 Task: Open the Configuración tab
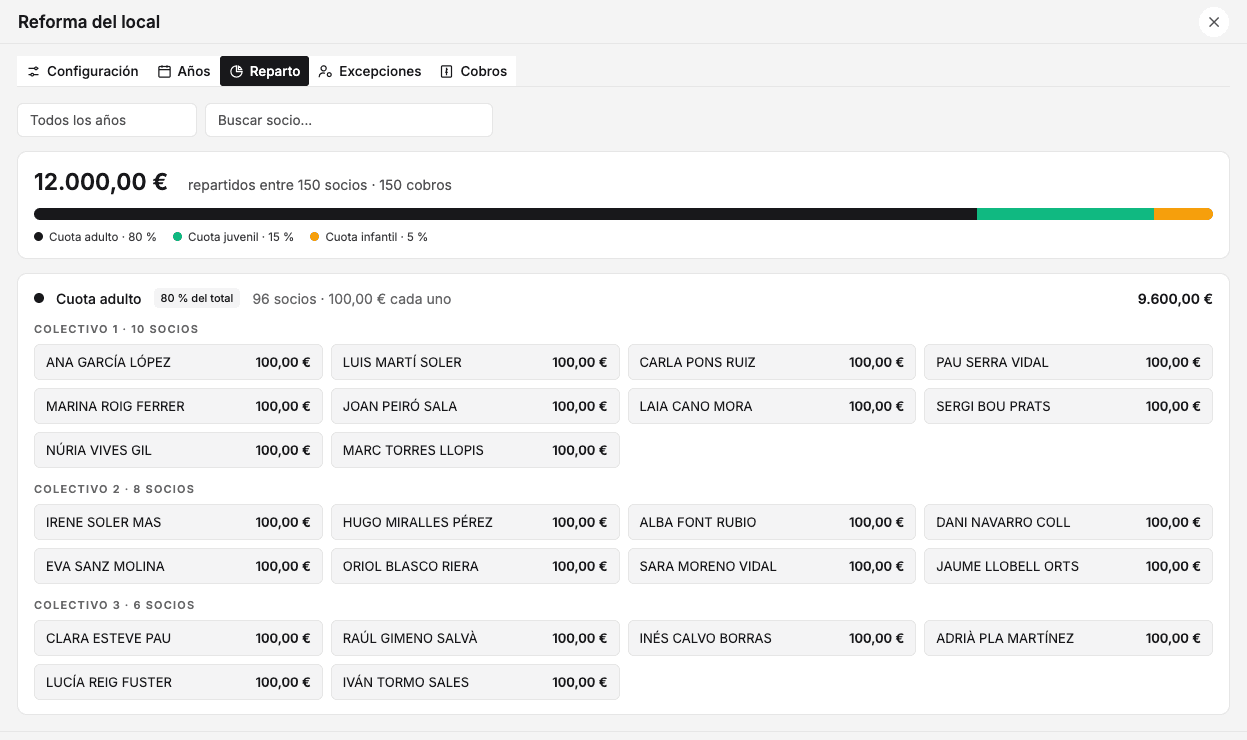pyautogui.click(x=83, y=71)
